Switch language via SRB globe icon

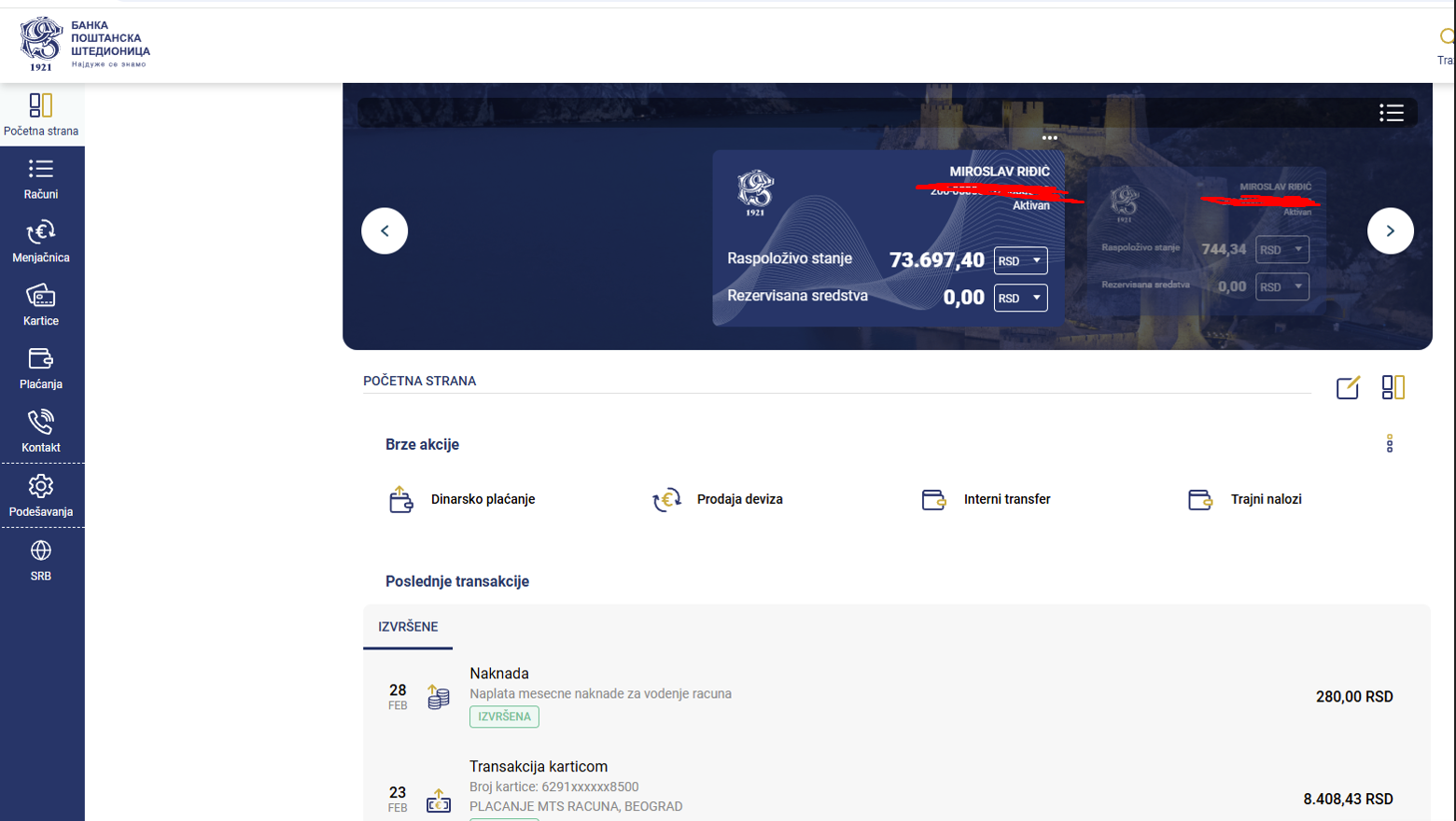tap(41, 560)
